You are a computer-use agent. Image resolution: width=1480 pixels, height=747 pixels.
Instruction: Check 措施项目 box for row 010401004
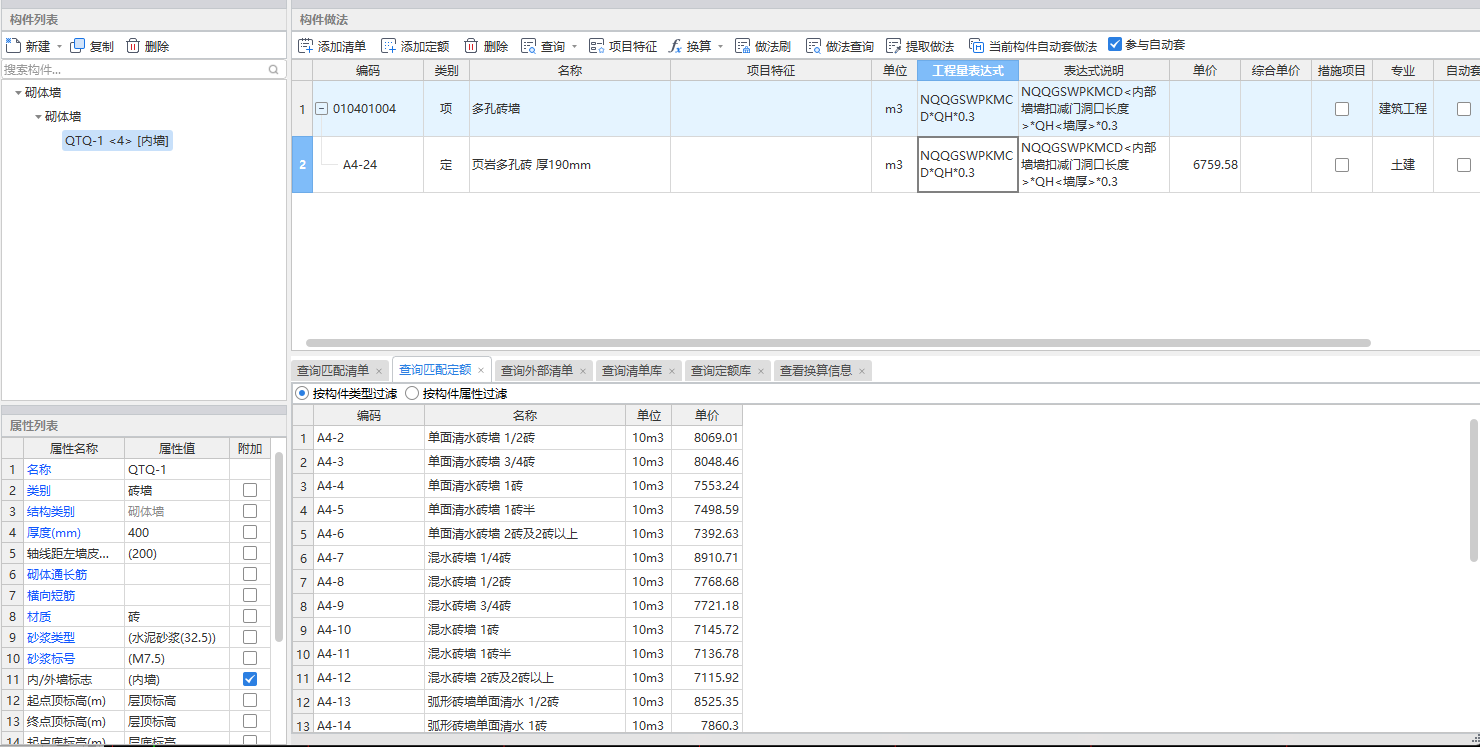click(x=1342, y=109)
